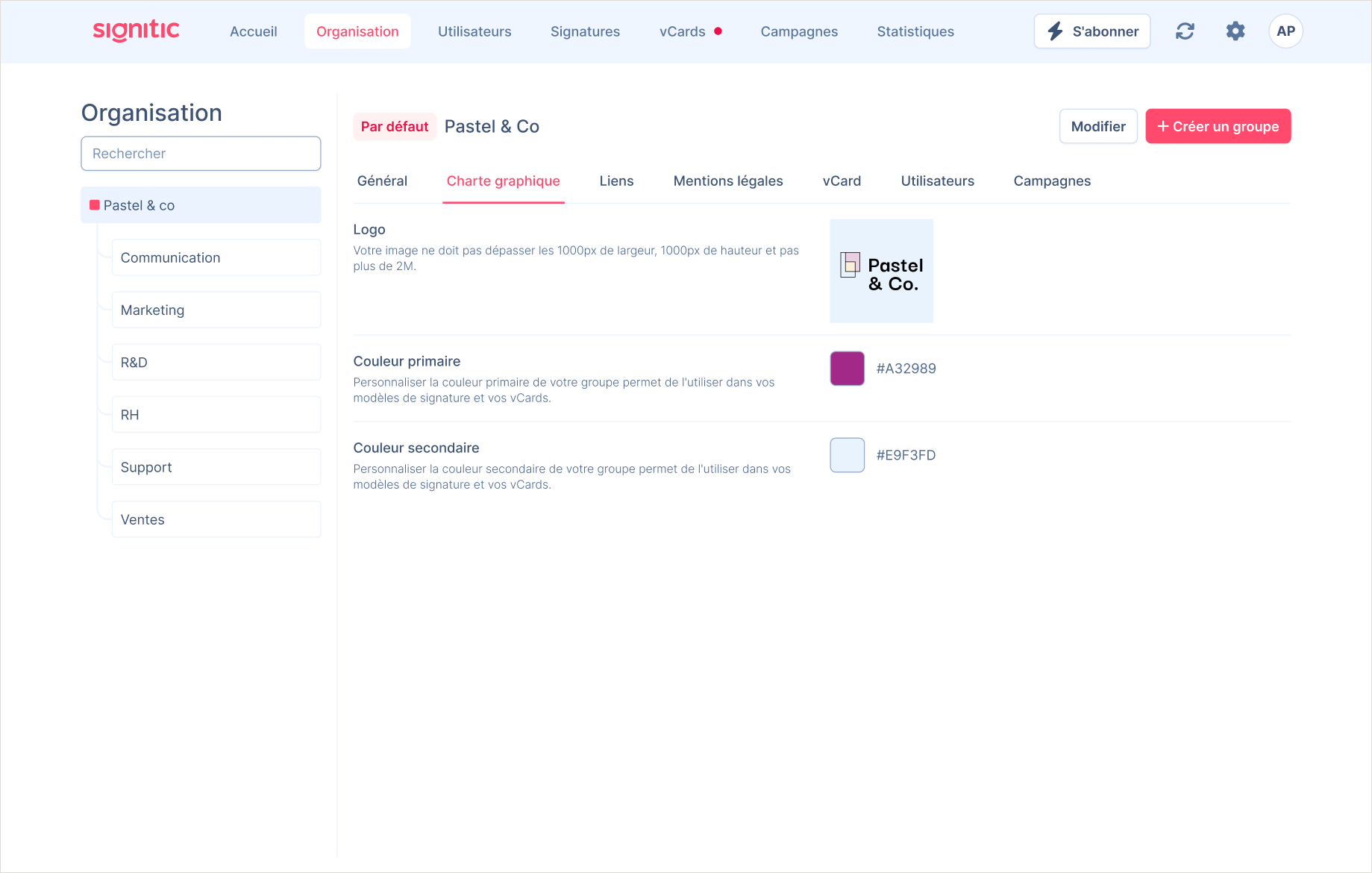The height and width of the screenshot is (873, 1372).
Task: Navigate to Signatures menu item
Action: 585,31
